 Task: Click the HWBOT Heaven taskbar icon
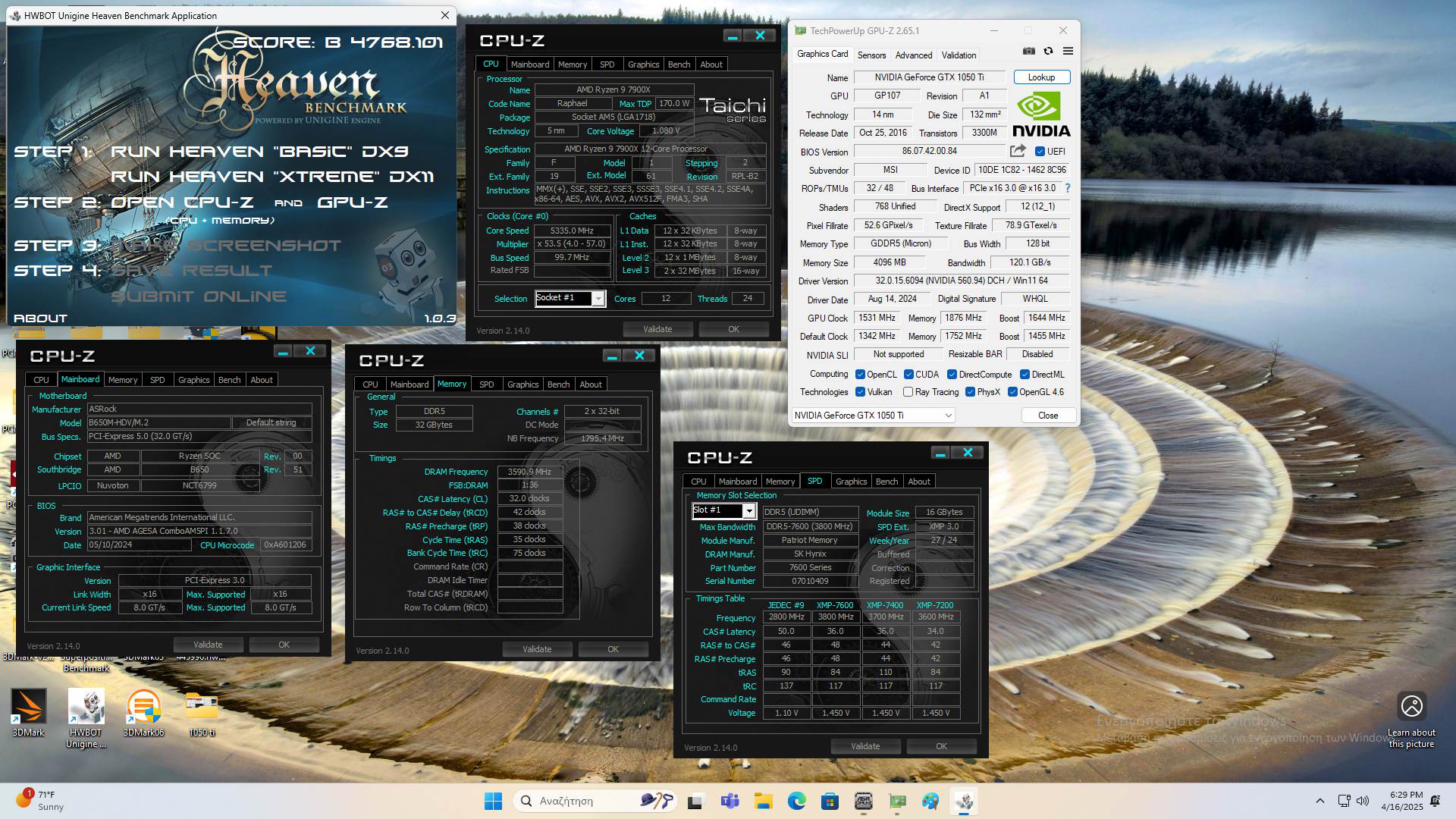(964, 801)
